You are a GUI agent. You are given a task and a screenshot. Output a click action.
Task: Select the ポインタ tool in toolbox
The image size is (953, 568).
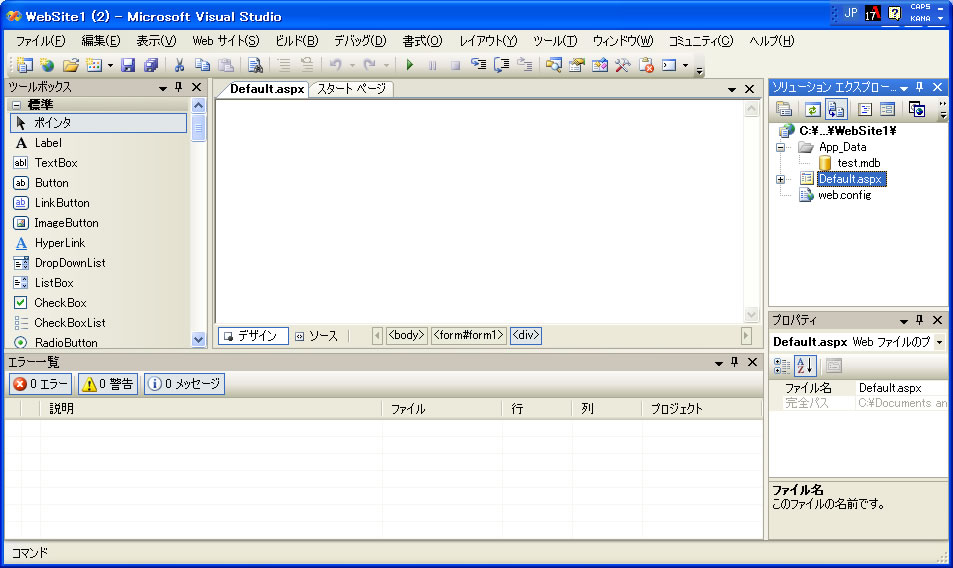pyautogui.click(x=98, y=123)
